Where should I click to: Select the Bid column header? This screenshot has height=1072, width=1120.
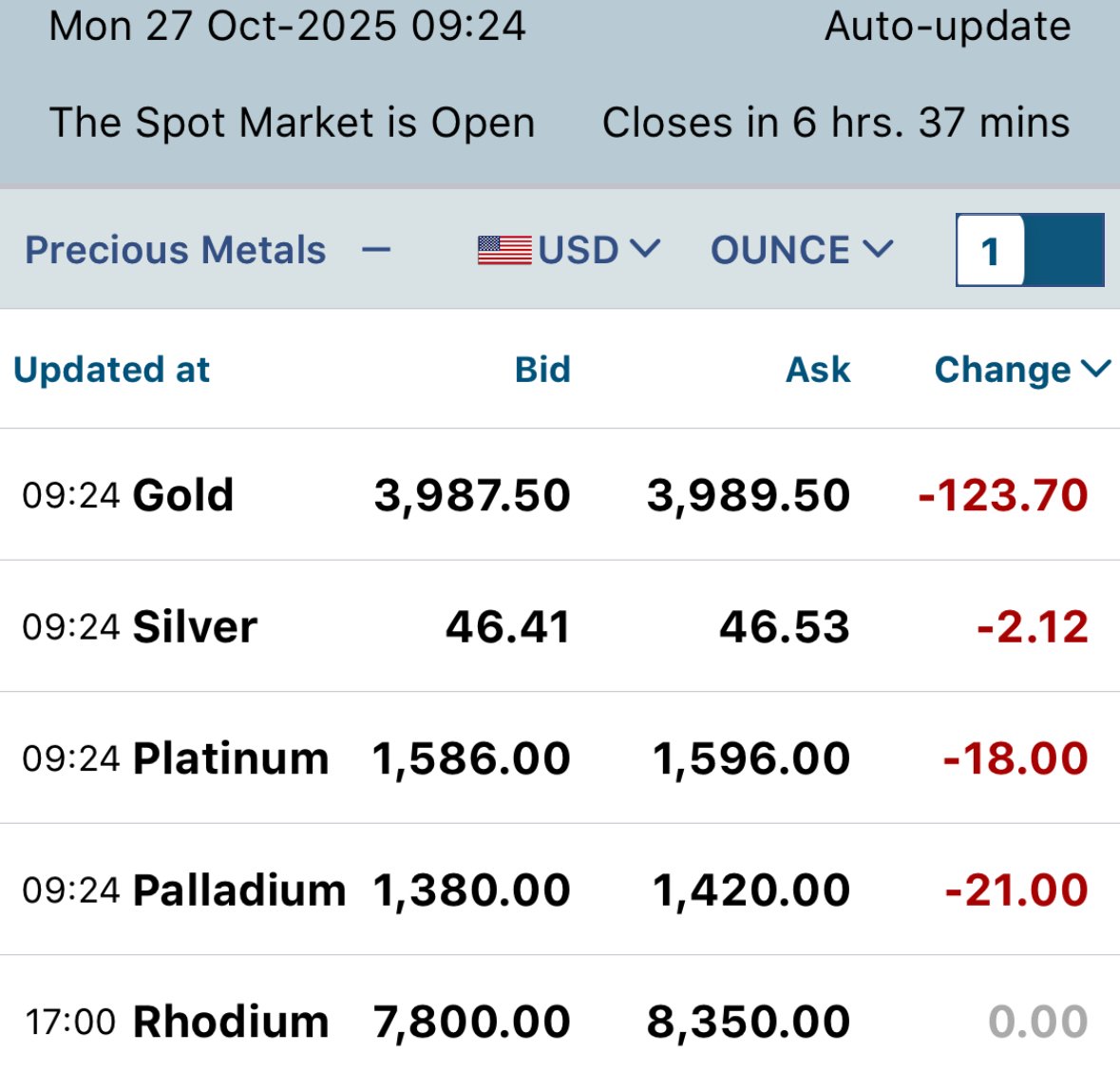[x=542, y=370]
